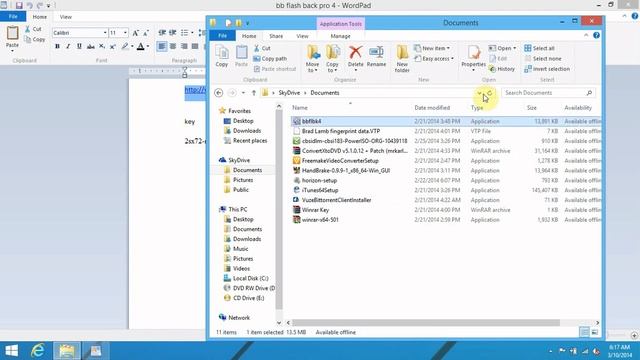
Task: Refresh the Documents folder view
Action: (489, 93)
